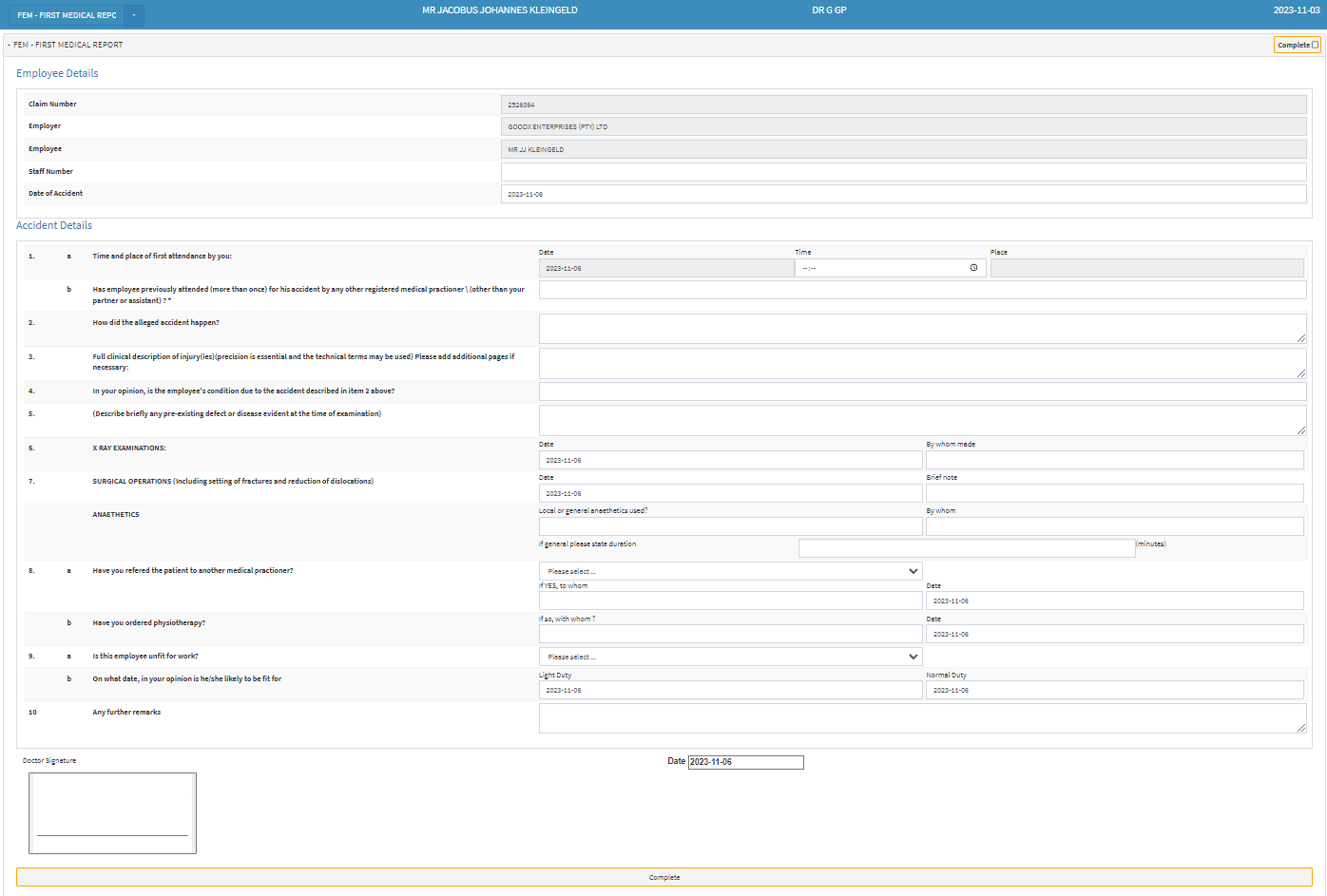Click the Normal Duty date field

click(1114, 690)
